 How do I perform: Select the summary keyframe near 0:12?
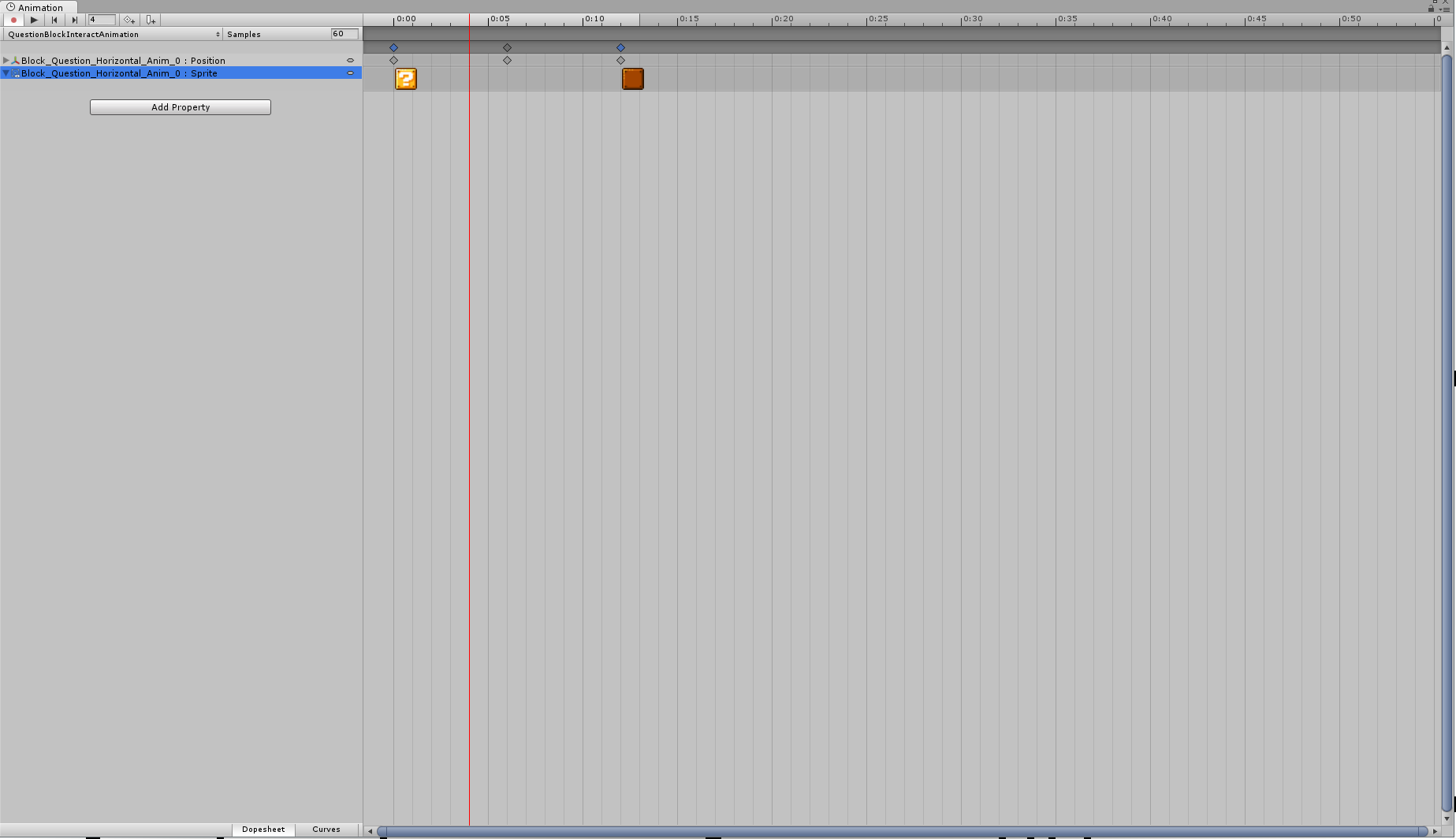620,47
